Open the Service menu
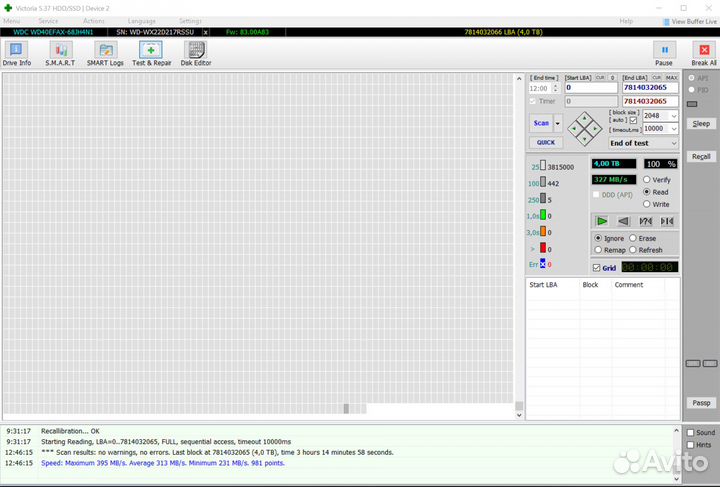 pyautogui.click(x=48, y=21)
